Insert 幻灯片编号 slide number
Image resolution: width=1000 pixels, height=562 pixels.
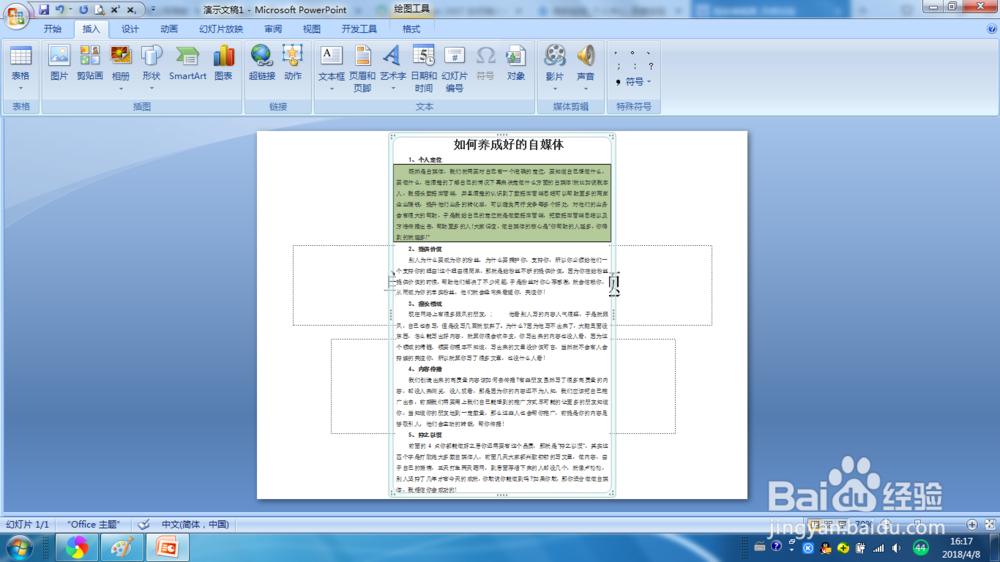coord(454,68)
